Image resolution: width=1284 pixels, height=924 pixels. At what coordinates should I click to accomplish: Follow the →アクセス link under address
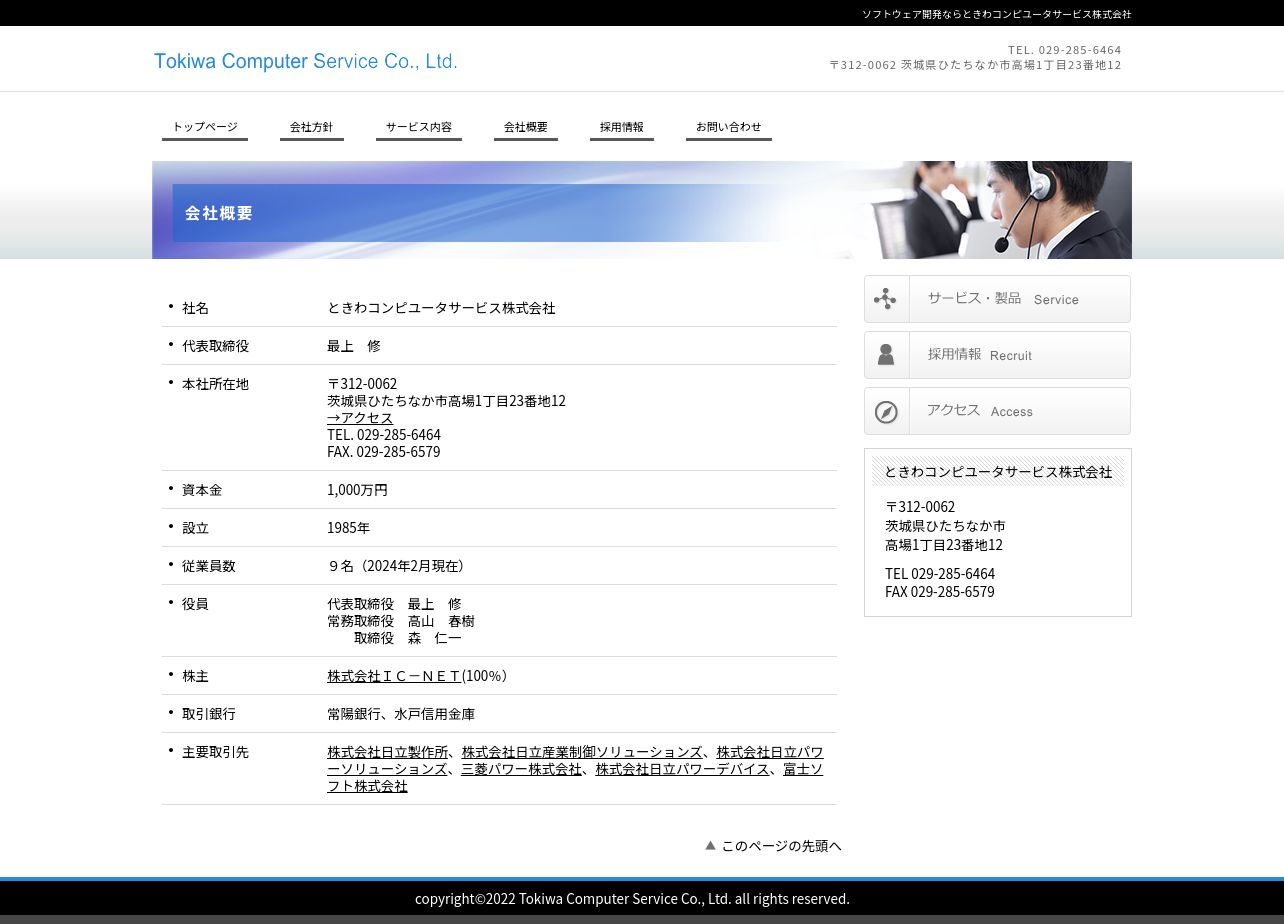pos(360,418)
